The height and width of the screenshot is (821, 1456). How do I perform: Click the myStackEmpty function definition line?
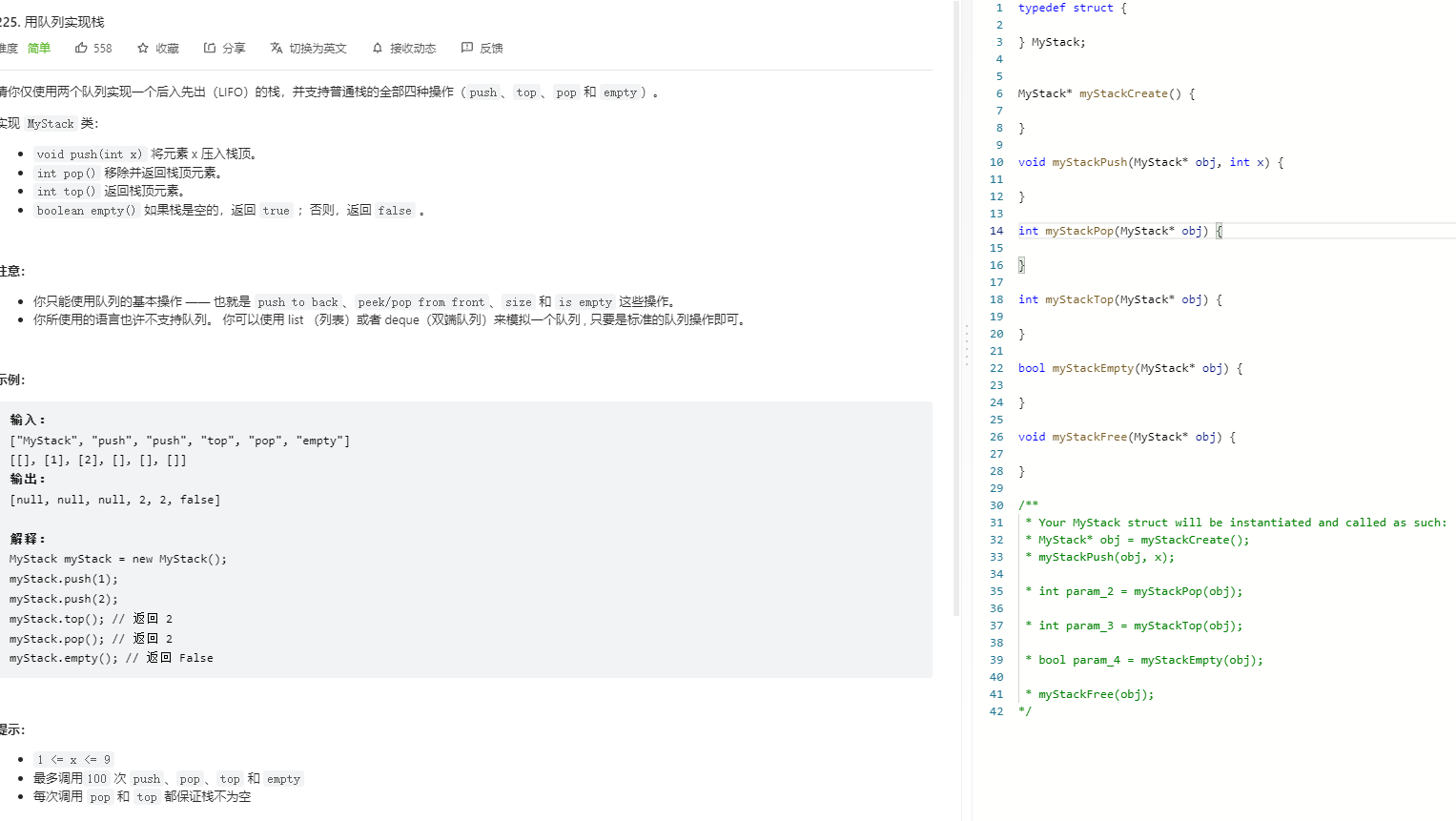pyautogui.click(x=1130, y=368)
